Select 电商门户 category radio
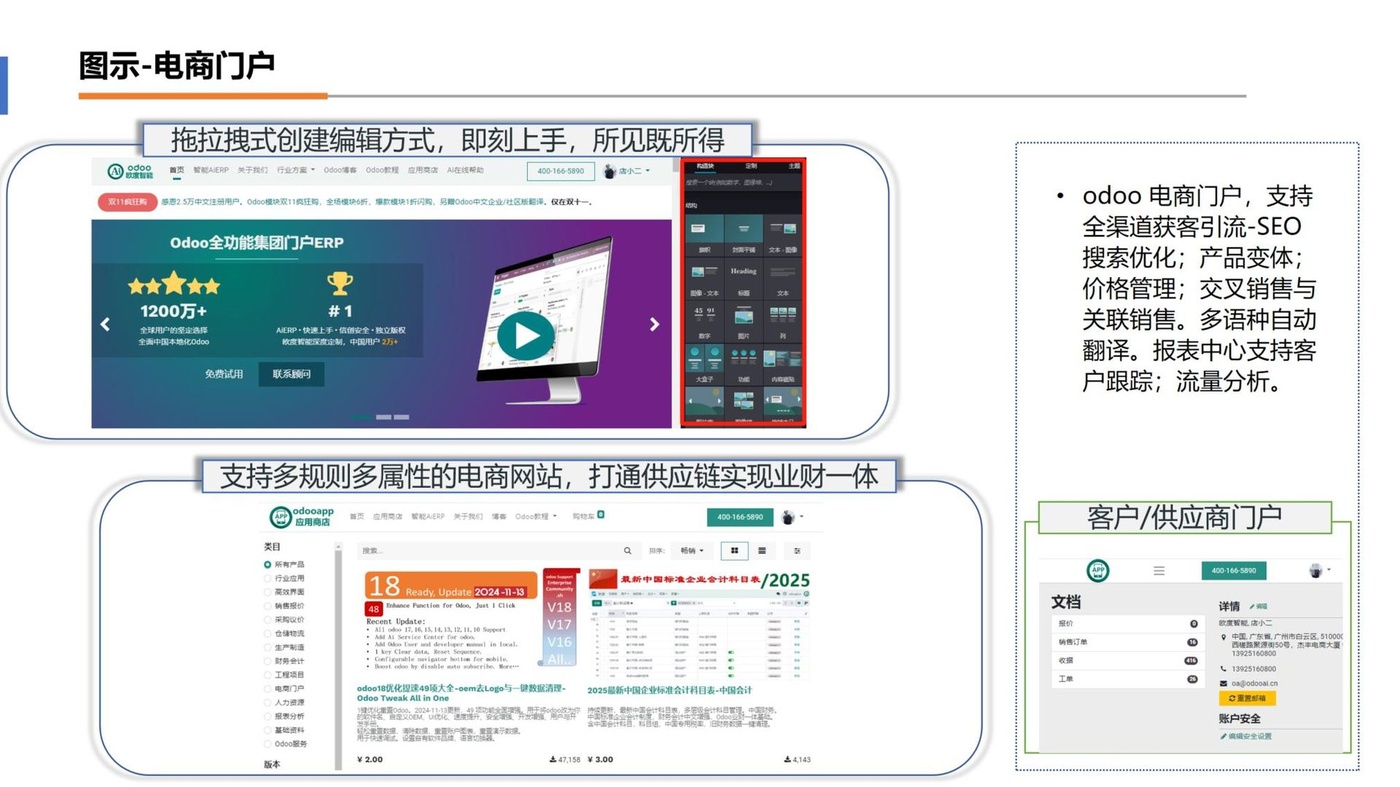The height and width of the screenshot is (787, 1400). tap(267, 688)
